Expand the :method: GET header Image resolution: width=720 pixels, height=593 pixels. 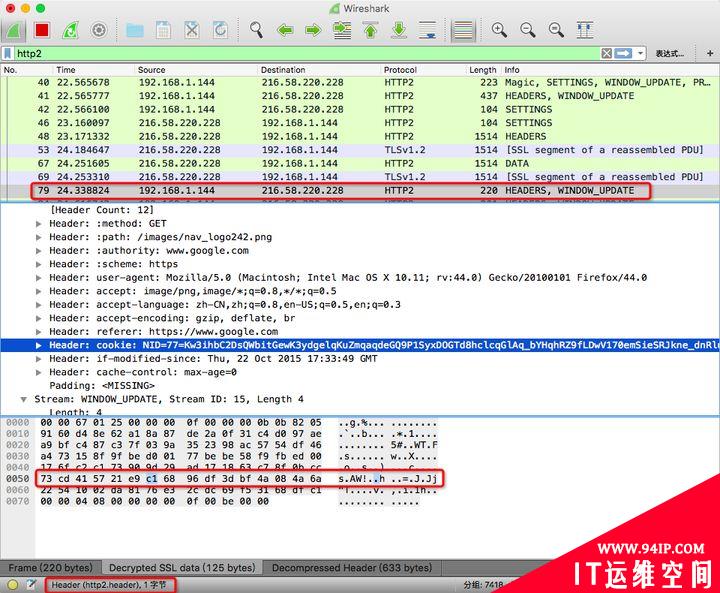coord(39,224)
